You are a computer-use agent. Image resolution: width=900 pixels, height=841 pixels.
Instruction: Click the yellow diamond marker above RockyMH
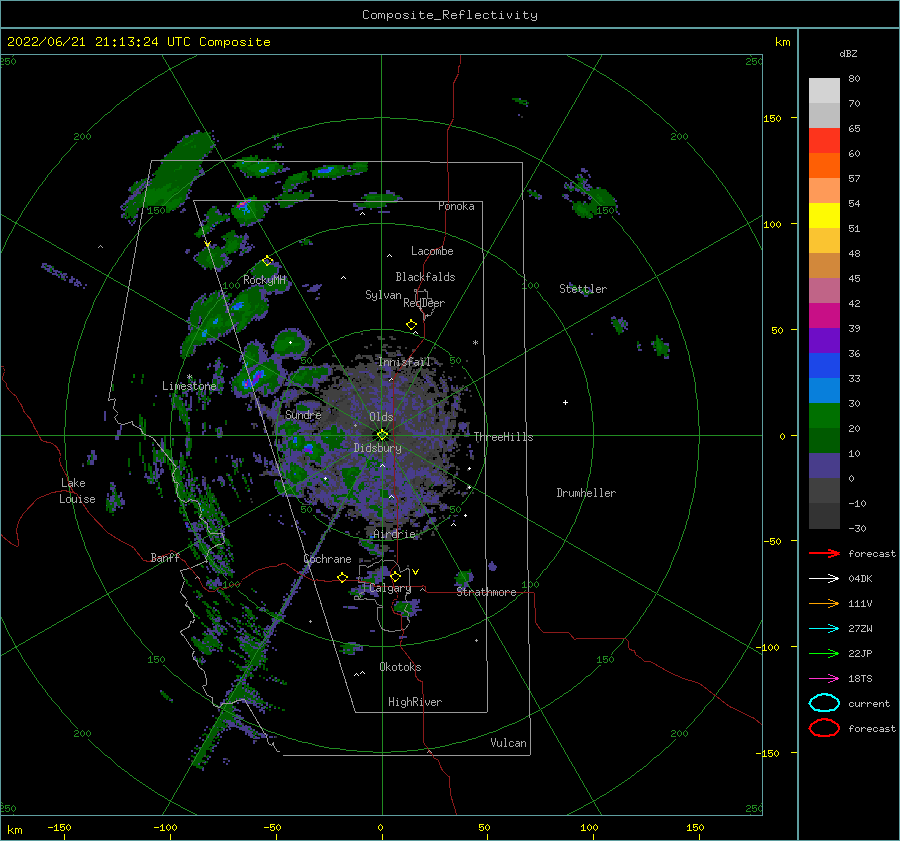pyautogui.click(x=267, y=261)
